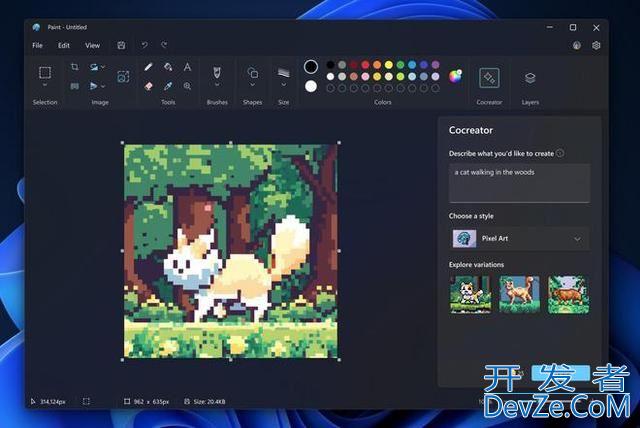
Task: Click the line Size icon
Action: click(x=284, y=73)
